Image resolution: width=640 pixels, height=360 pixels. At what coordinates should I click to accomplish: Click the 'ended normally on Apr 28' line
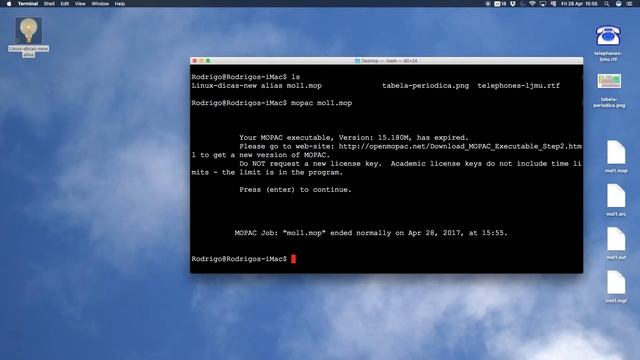tap(371, 233)
